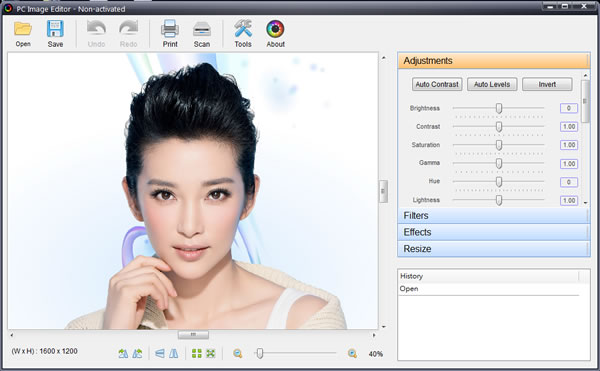Click the Gamma slider handle
600x371 pixels.
tap(499, 163)
